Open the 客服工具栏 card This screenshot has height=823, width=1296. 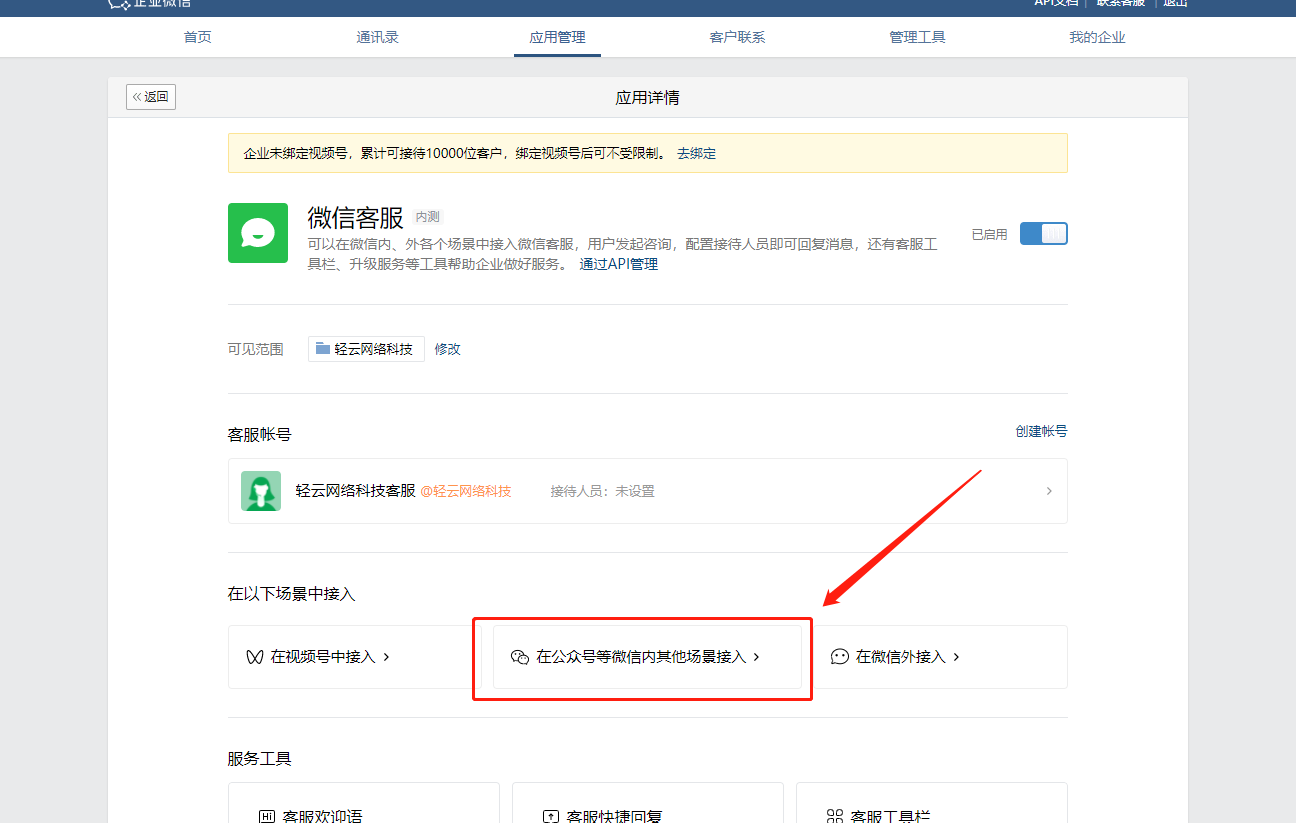coord(932,803)
